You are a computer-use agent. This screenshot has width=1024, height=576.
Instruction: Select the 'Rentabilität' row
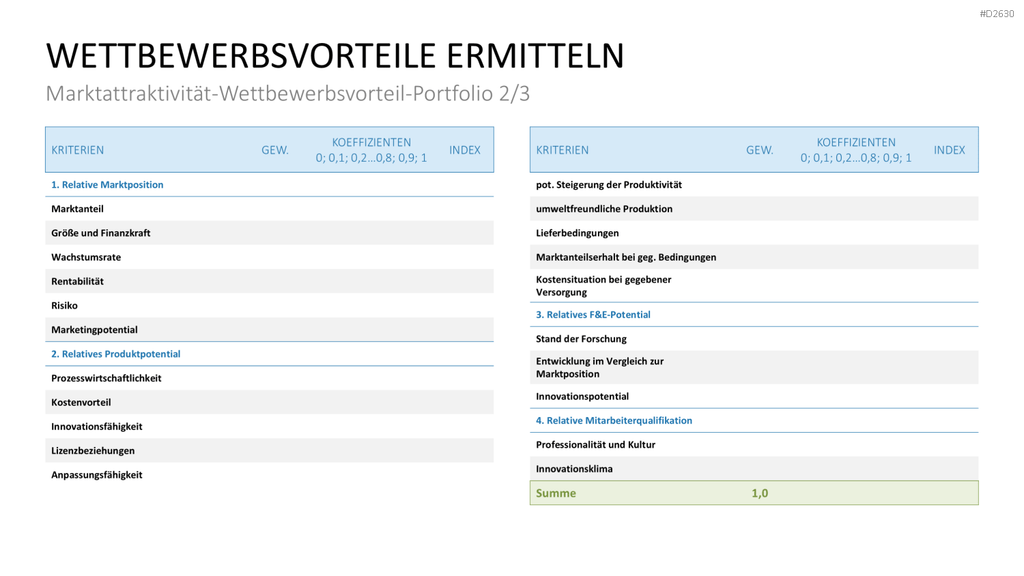tap(269, 281)
